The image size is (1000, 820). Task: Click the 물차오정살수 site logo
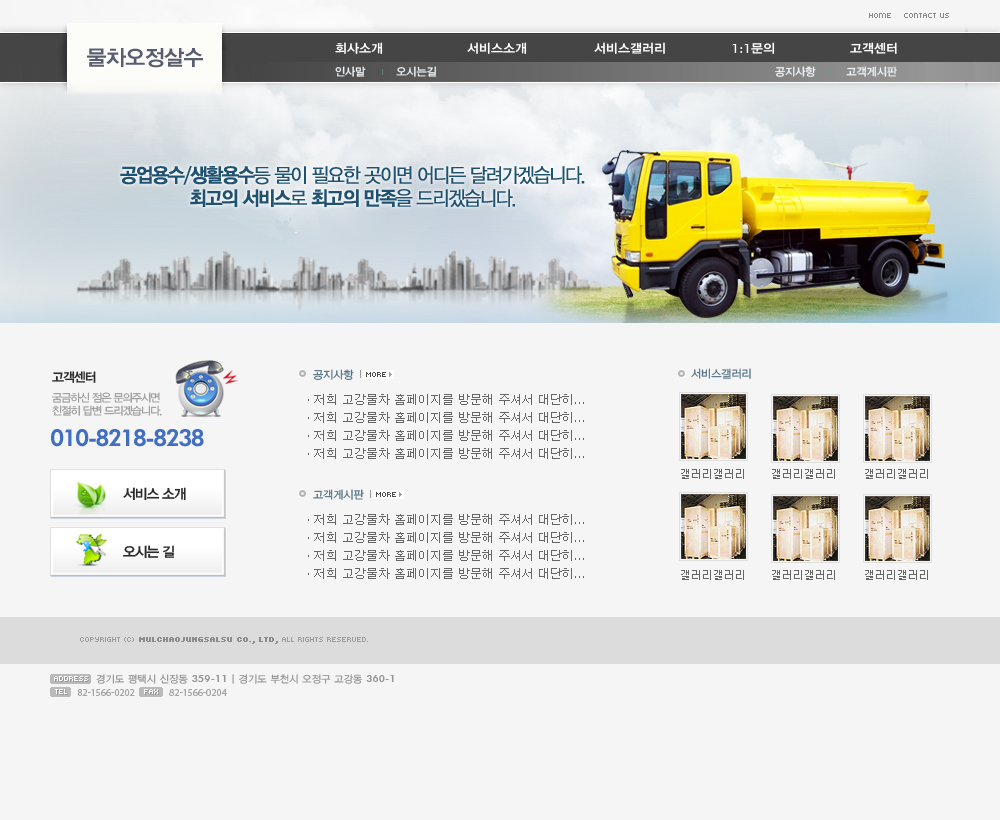pos(144,58)
